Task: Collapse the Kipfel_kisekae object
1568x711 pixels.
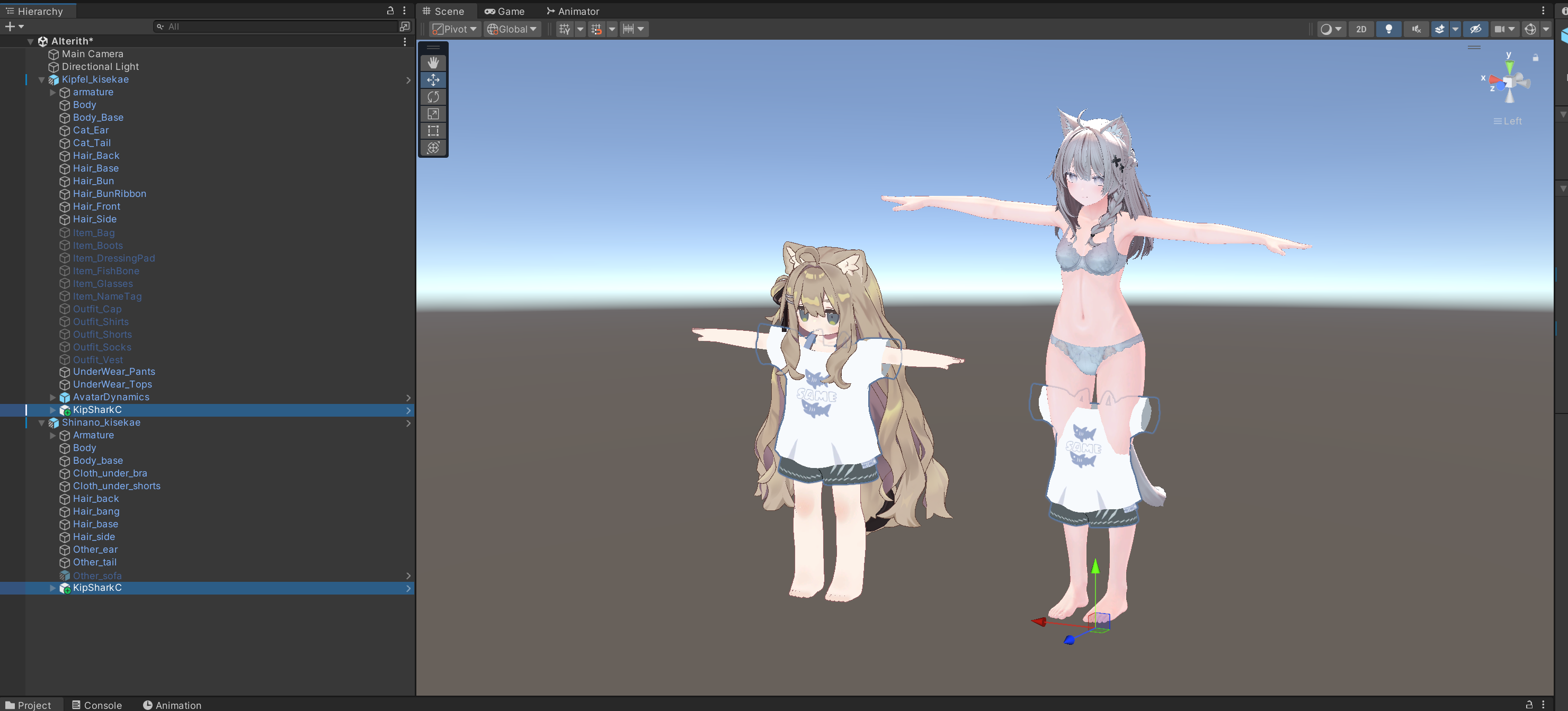Action: [41, 79]
